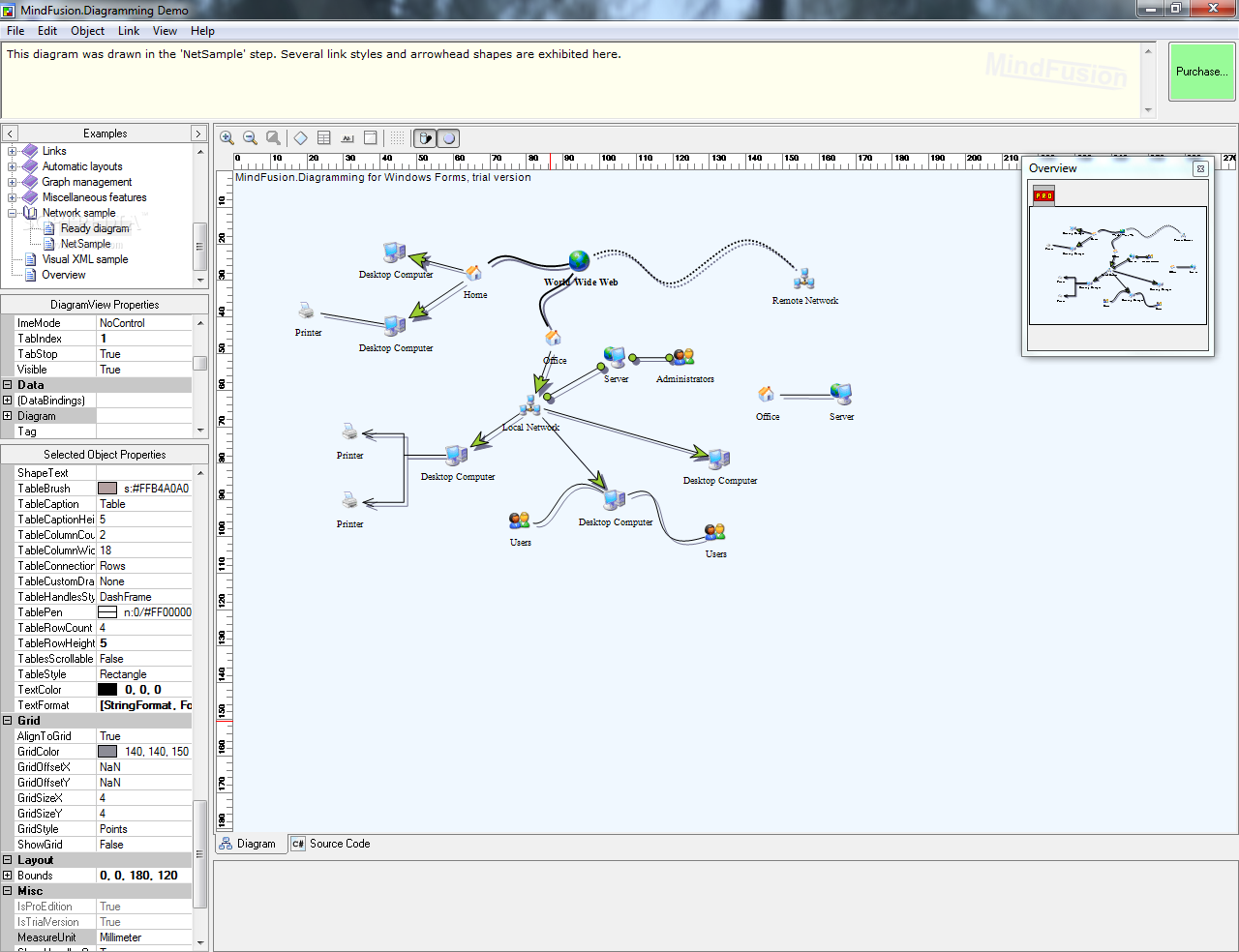This screenshot has width=1239, height=952.
Task: Click the Home house node icon
Action: [473, 273]
